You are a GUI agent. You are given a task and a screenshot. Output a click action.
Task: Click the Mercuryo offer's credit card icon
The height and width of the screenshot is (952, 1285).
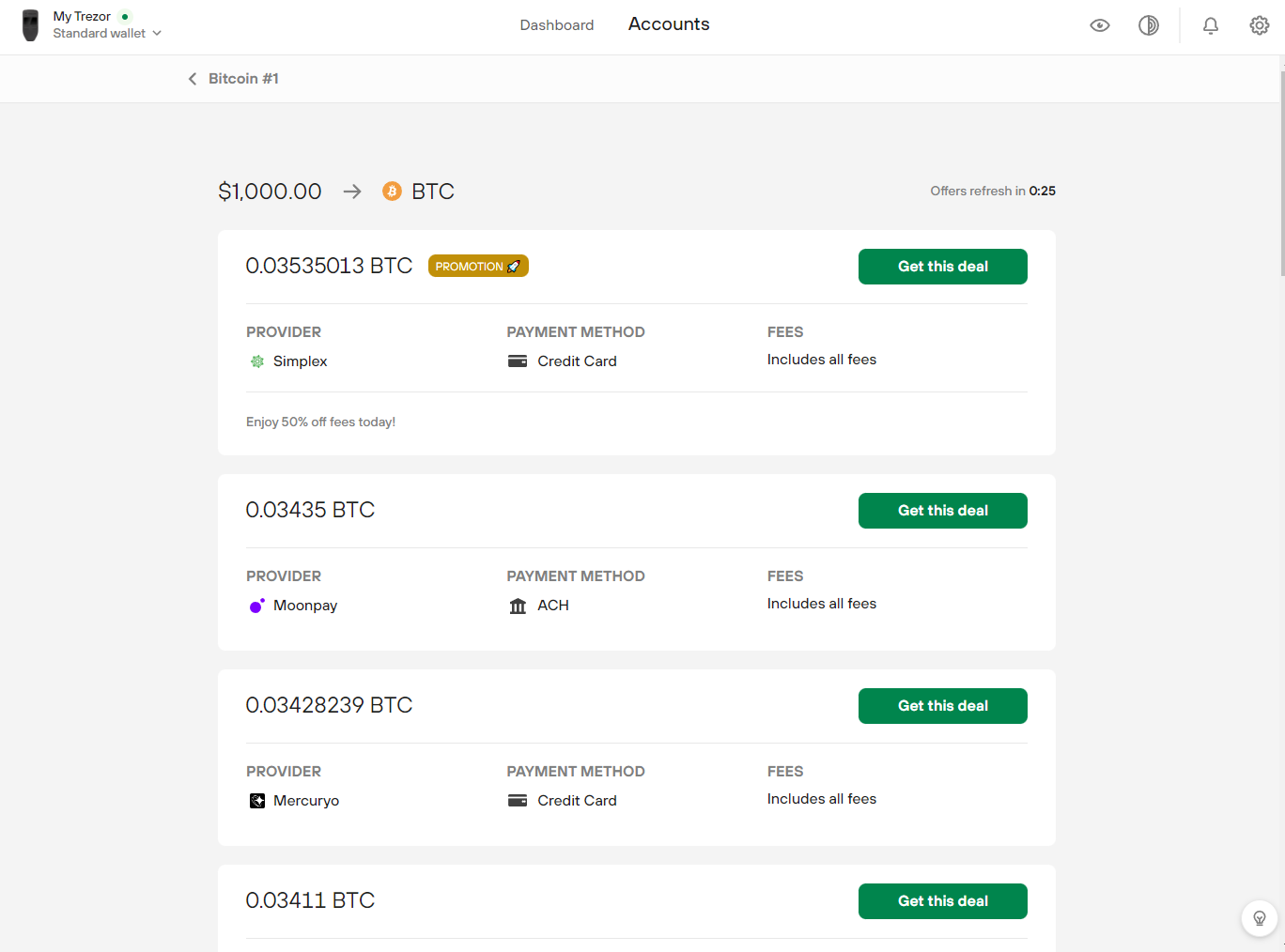click(518, 801)
